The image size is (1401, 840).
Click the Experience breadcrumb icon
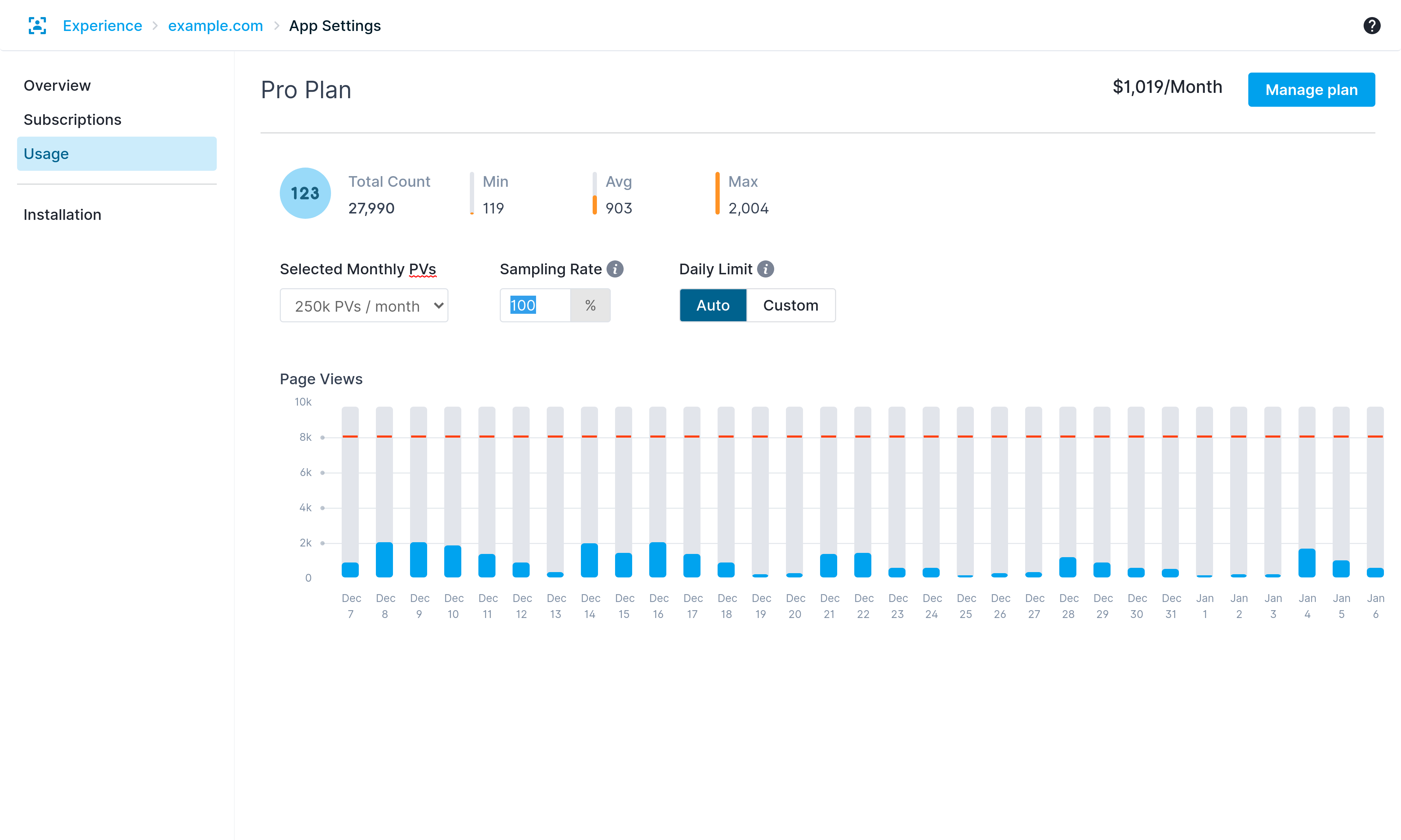point(36,25)
